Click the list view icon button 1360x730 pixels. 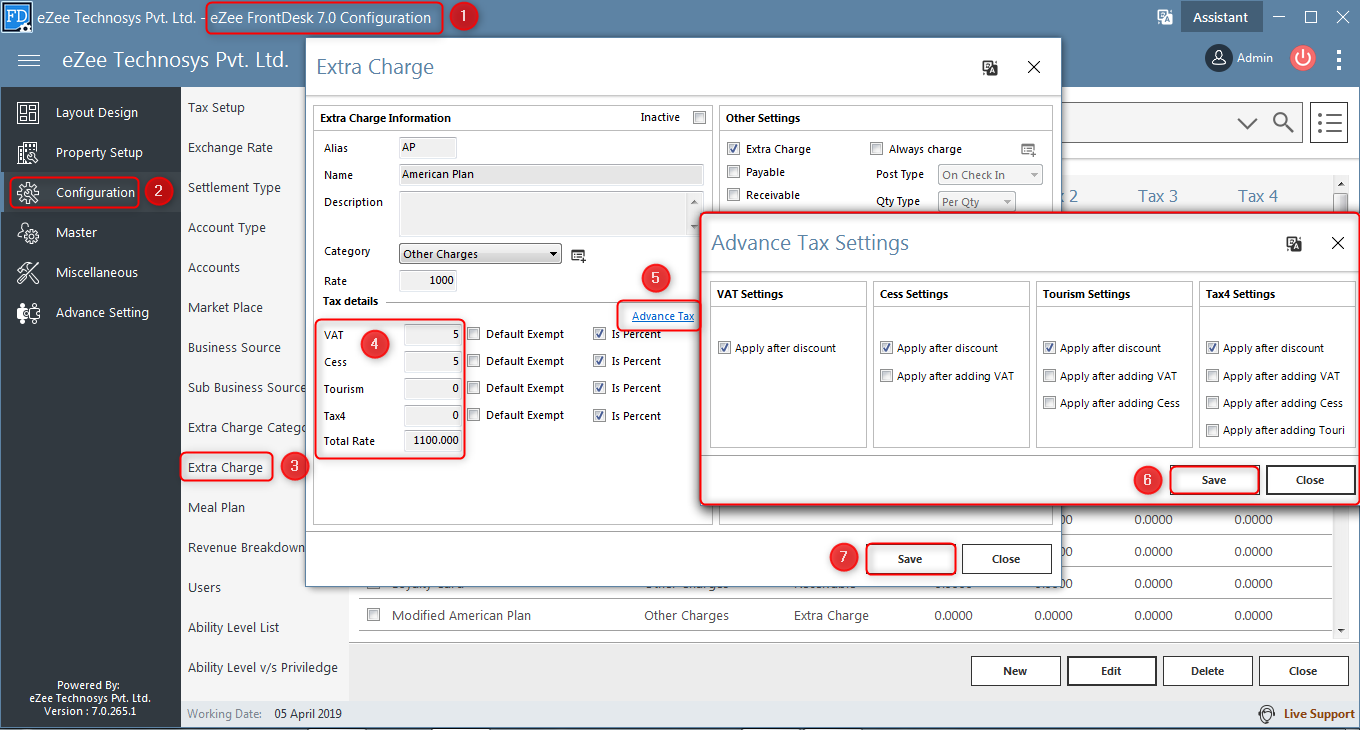click(x=1329, y=122)
